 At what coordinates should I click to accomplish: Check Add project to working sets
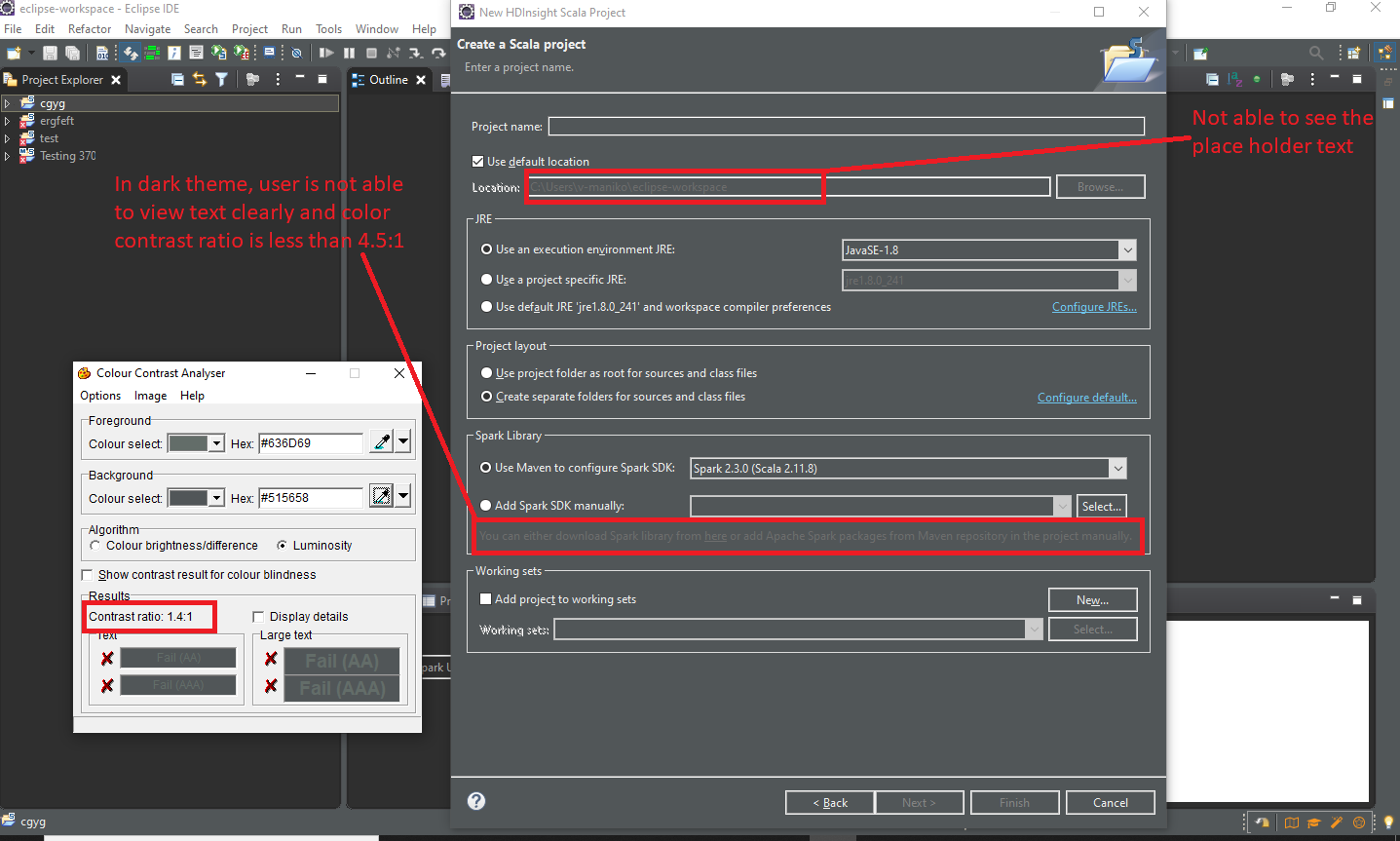485,598
